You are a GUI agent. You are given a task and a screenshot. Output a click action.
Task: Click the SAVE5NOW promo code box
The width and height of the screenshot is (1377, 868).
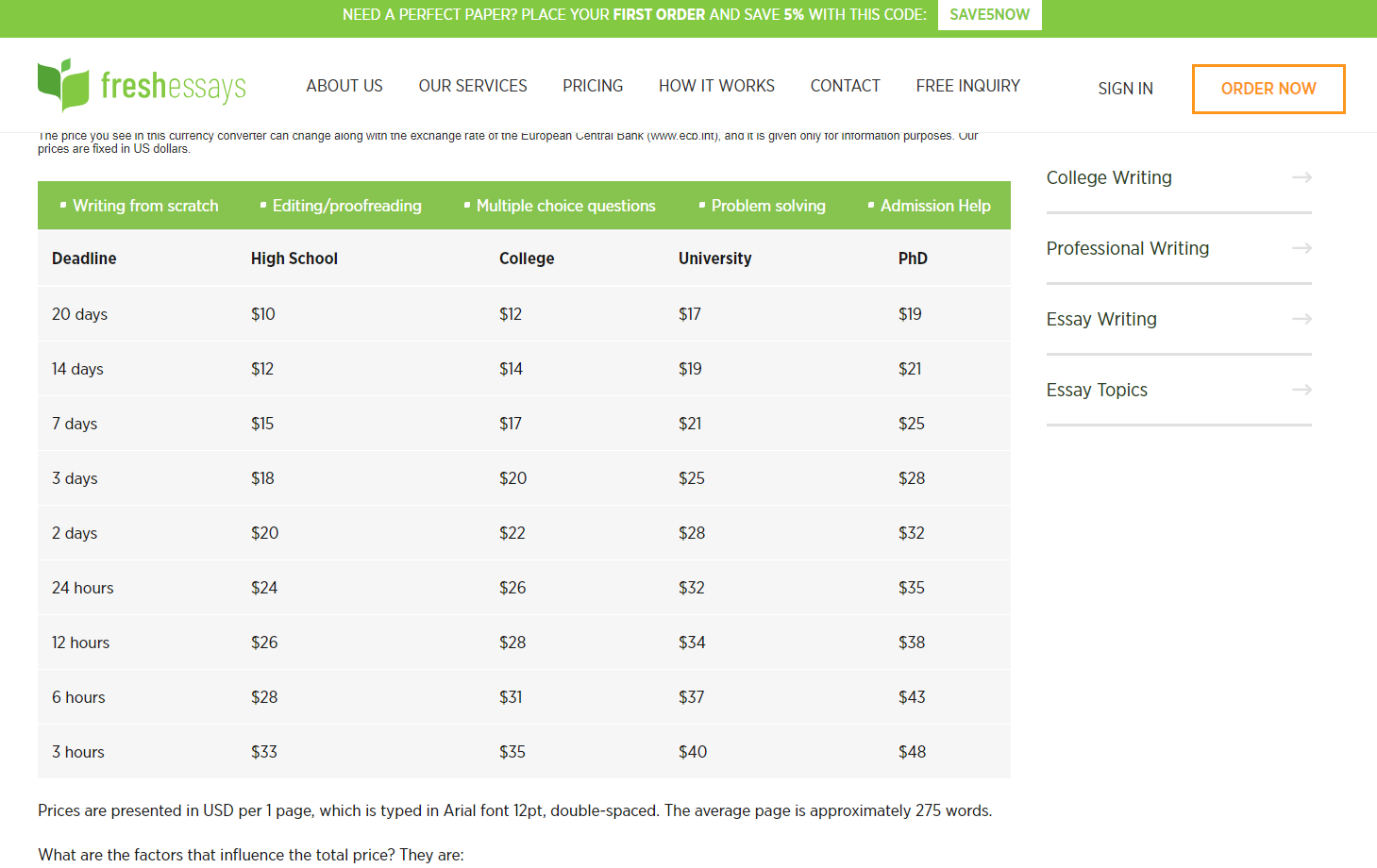(x=990, y=15)
